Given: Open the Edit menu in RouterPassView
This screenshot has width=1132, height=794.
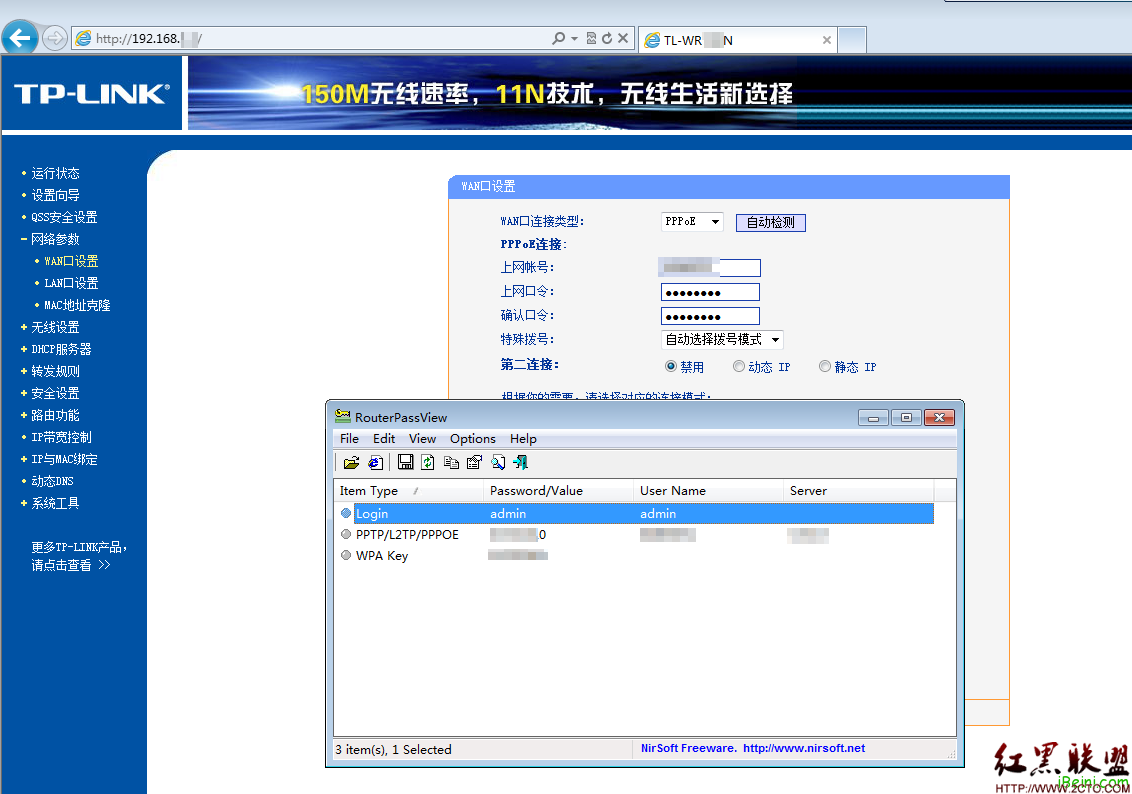Looking at the screenshot, I should pyautogui.click(x=383, y=438).
